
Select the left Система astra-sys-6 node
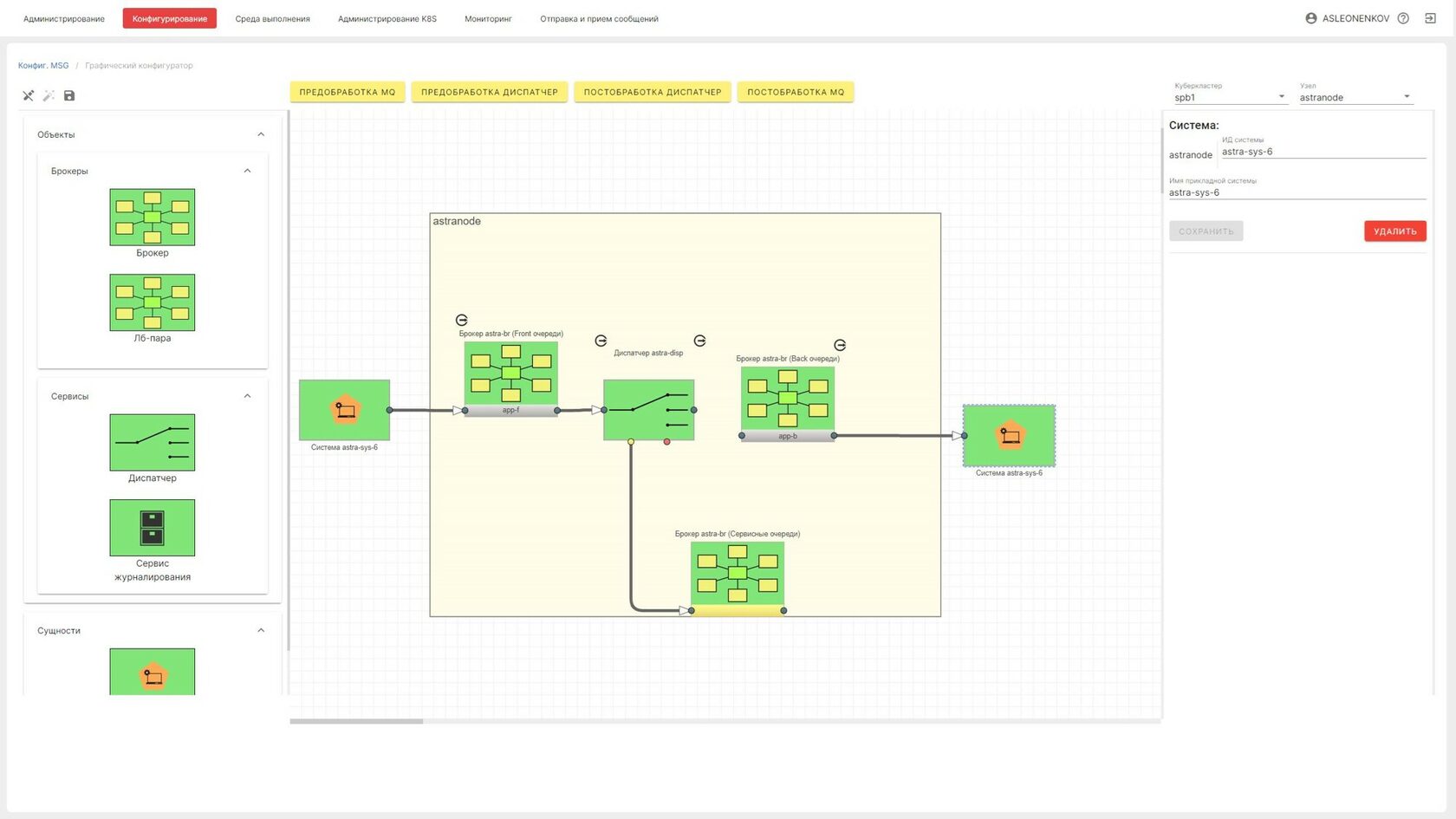pyautogui.click(x=344, y=410)
